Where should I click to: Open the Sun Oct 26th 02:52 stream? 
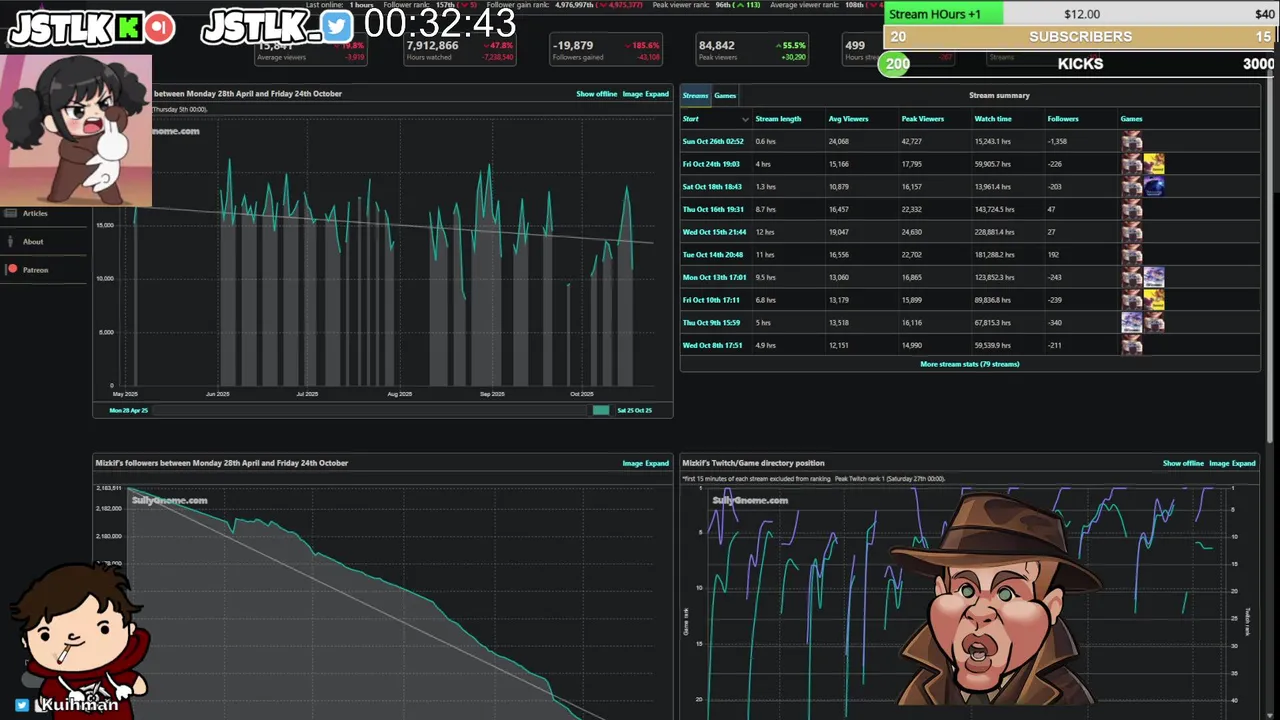click(x=713, y=142)
